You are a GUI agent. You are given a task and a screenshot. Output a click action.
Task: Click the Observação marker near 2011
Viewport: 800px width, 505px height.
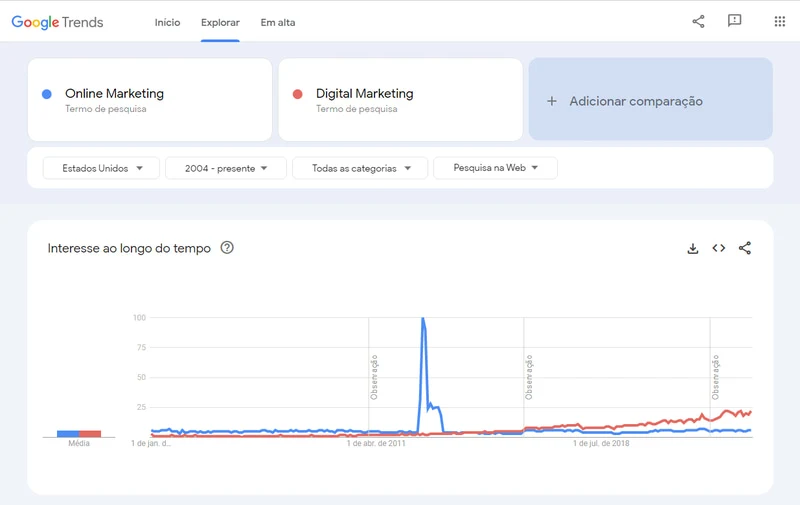coord(374,377)
